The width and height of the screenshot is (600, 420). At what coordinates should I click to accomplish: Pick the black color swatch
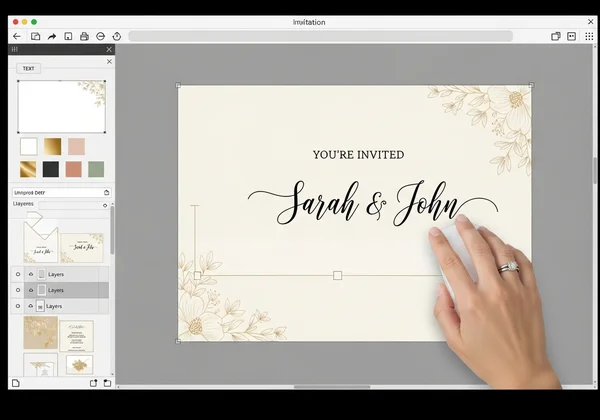(51, 169)
